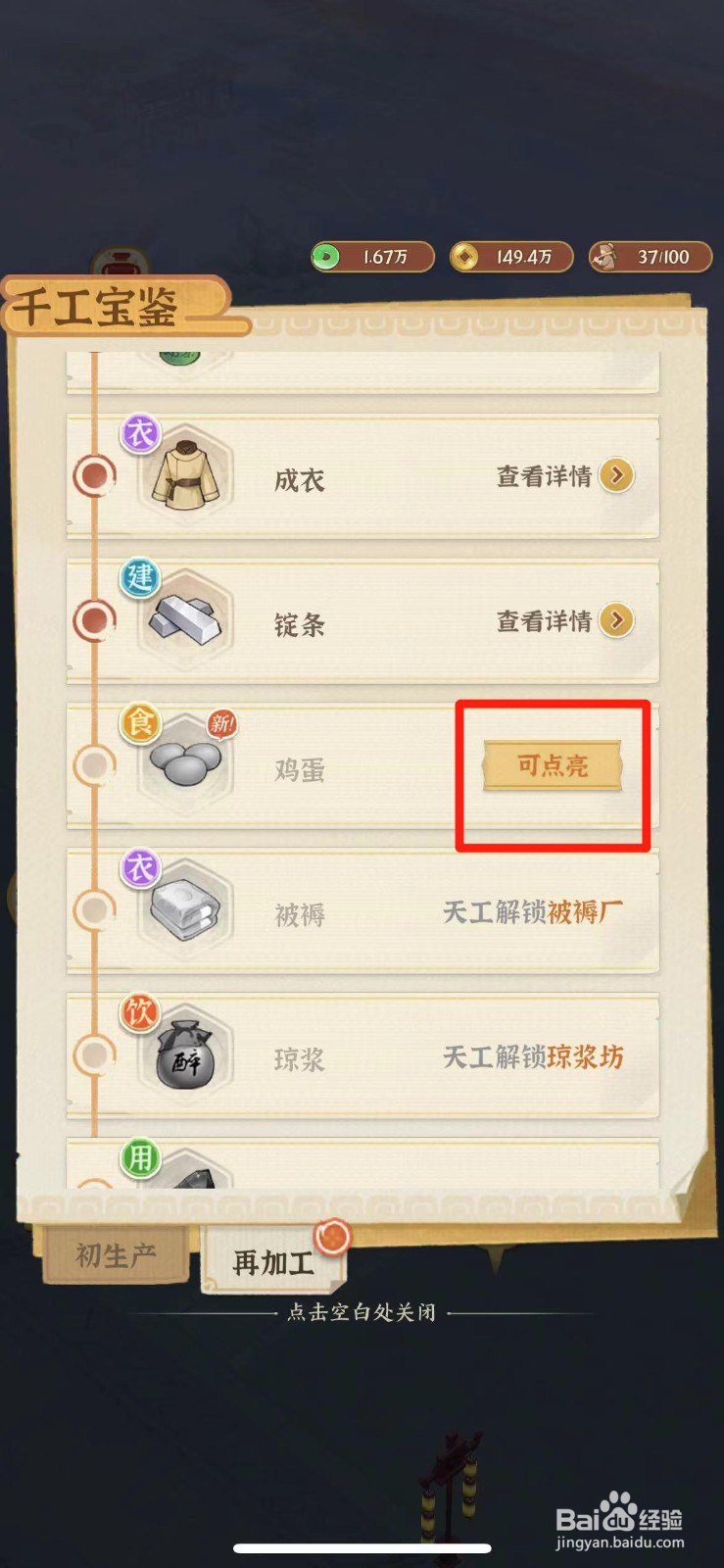Tap the 被褥 bedding icon

tap(185, 909)
